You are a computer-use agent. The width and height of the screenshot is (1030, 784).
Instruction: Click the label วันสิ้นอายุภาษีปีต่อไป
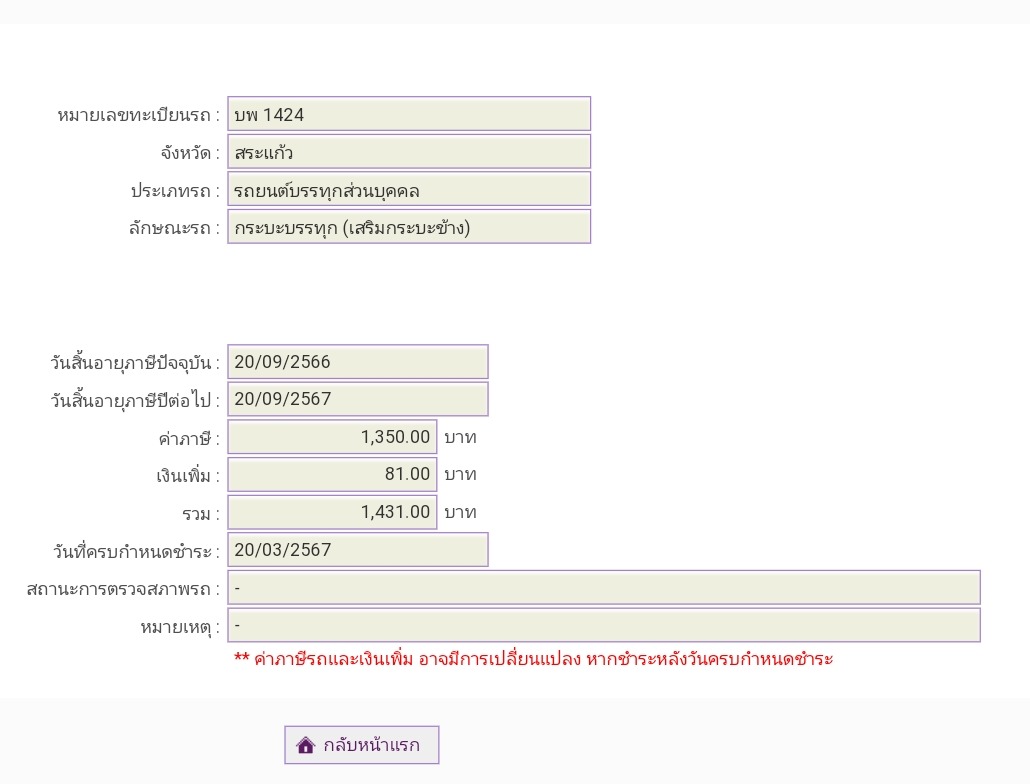coord(135,400)
